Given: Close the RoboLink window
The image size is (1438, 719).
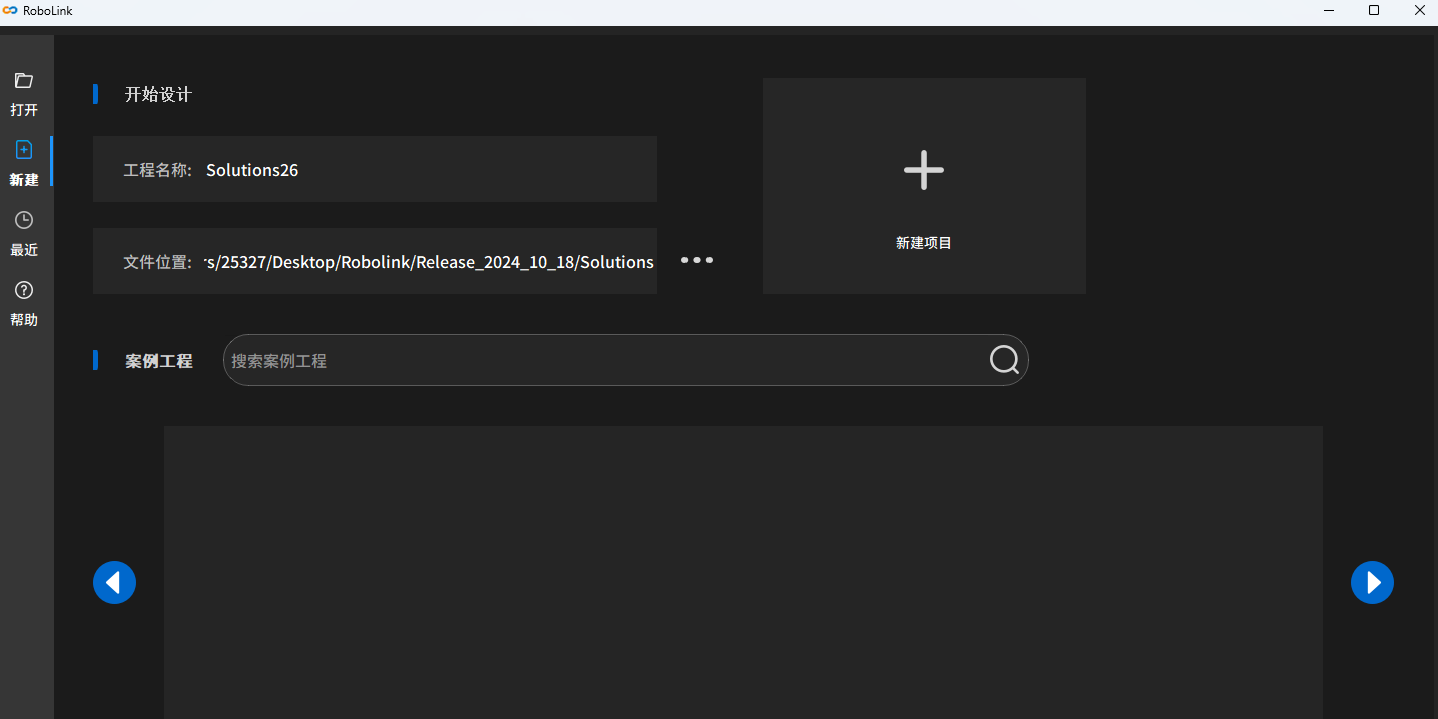Looking at the screenshot, I should [x=1419, y=11].
